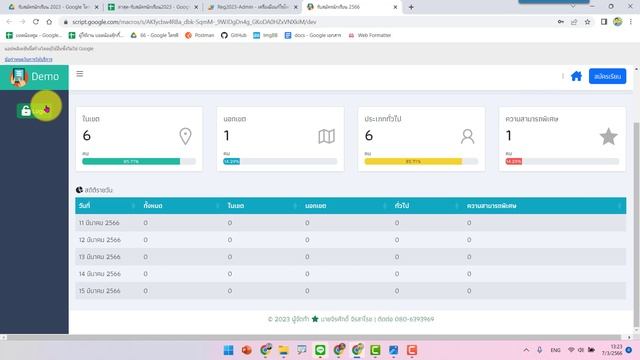Viewport: 640px width, 360px height.
Task: Reload the current page
Action: pyautogui.click(x=36, y=22)
